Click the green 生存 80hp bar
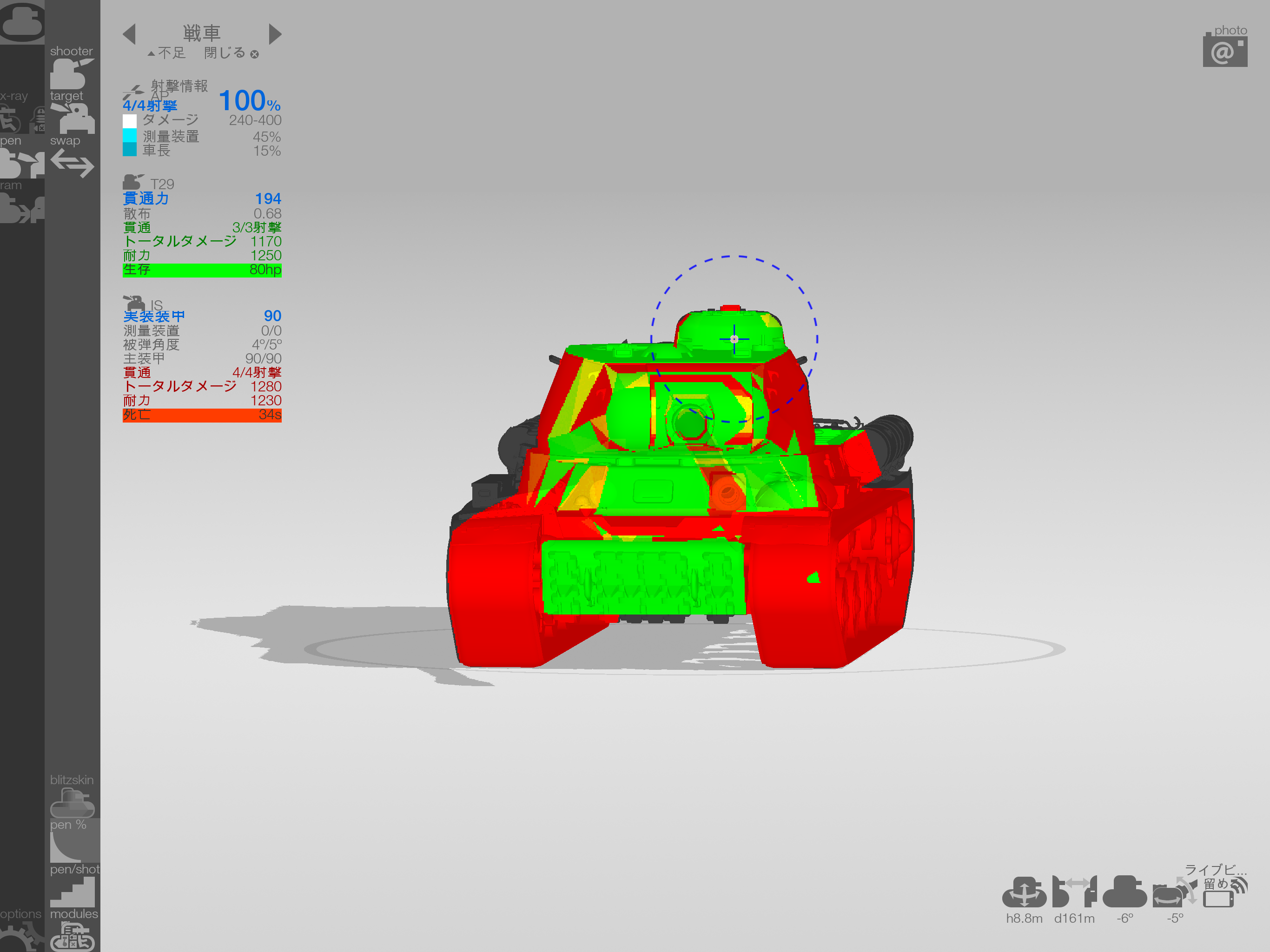Image resolution: width=1270 pixels, height=952 pixels. pyautogui.click(x=202, y=270)
